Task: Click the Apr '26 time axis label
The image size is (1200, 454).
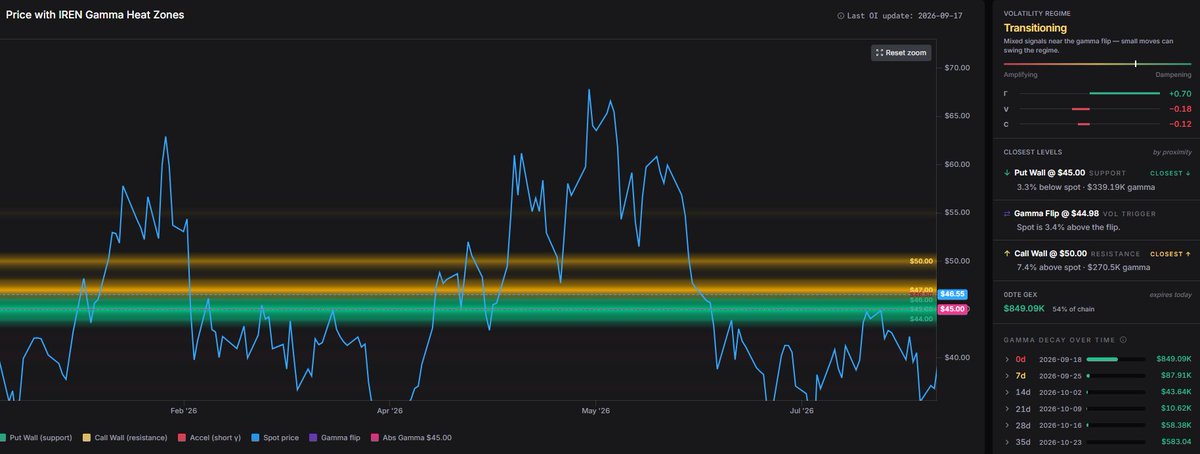Action: (389, 410)
